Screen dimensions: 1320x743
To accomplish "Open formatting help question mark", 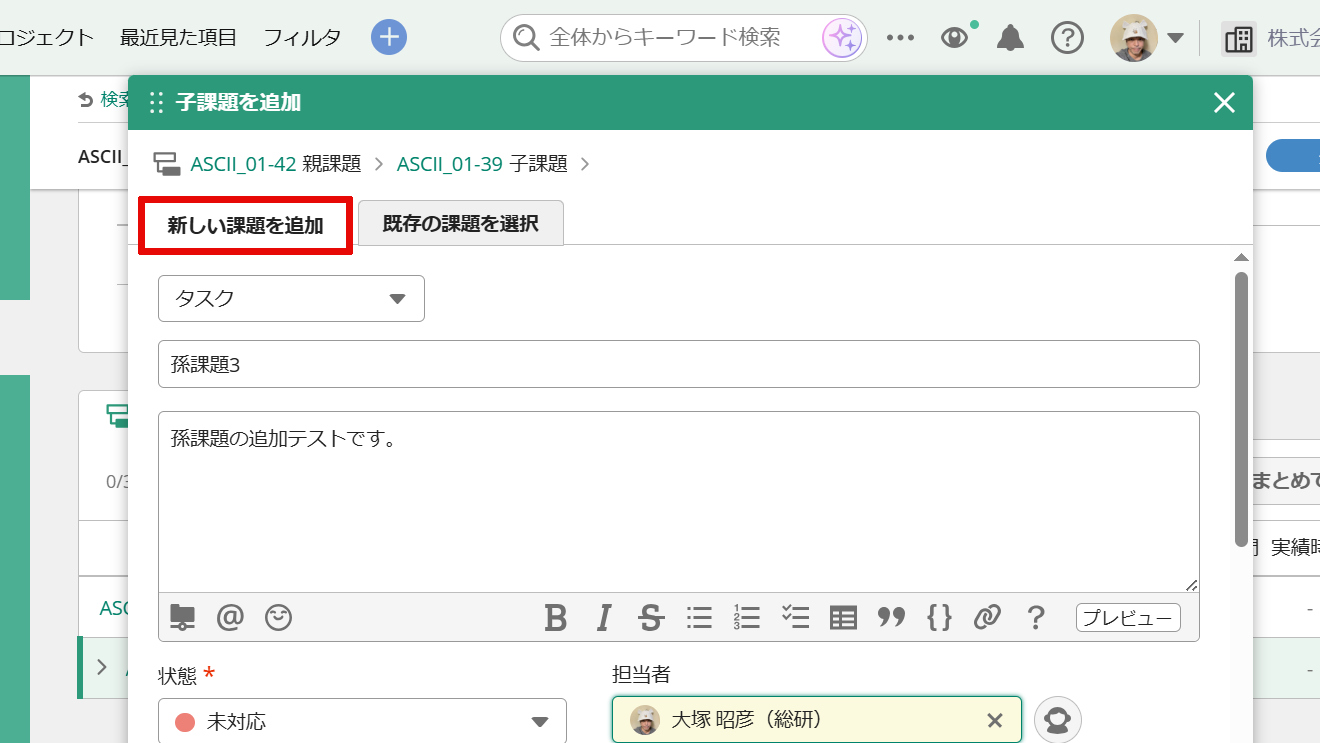I will (1036, 618).
